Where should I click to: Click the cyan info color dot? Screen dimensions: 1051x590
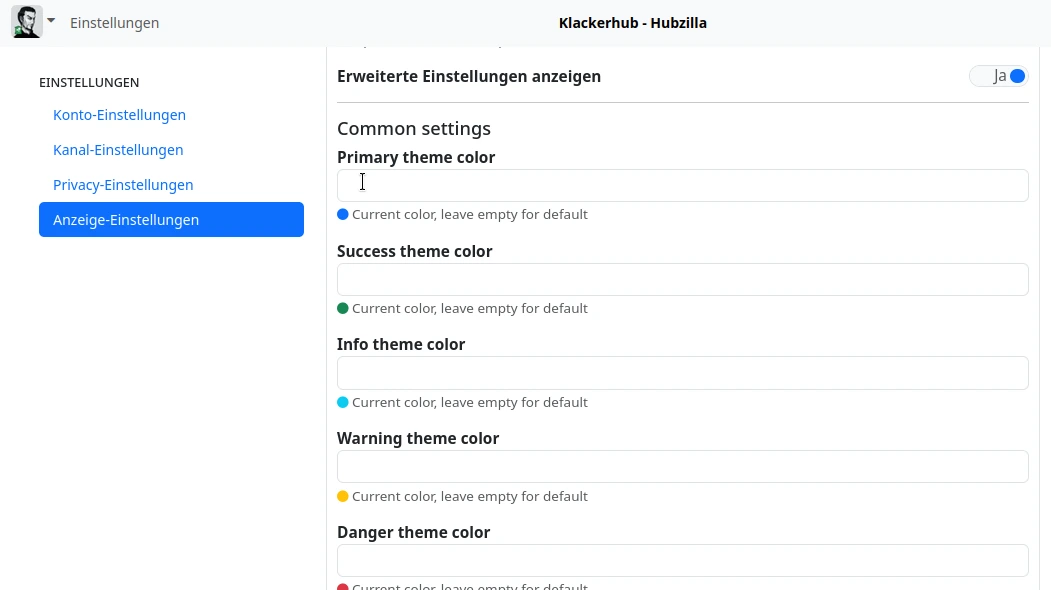(x=343, y=402)
